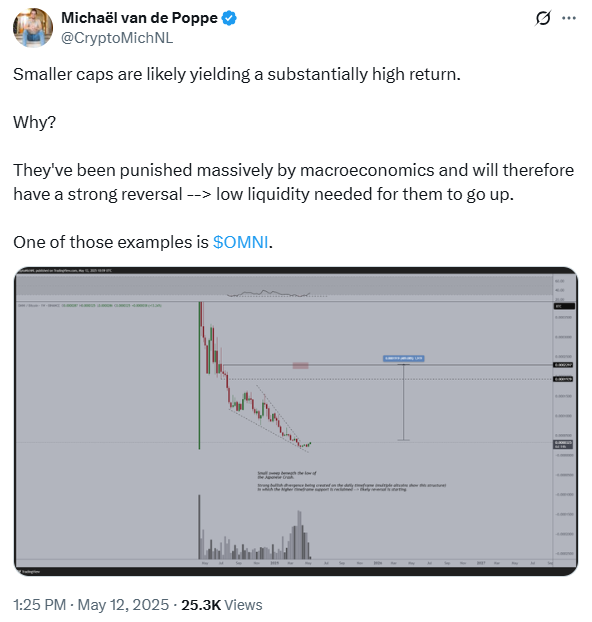Click the blue price target label on chart
Image resolution: width=592 pixels, height=622 pixels.
point(404,358)
